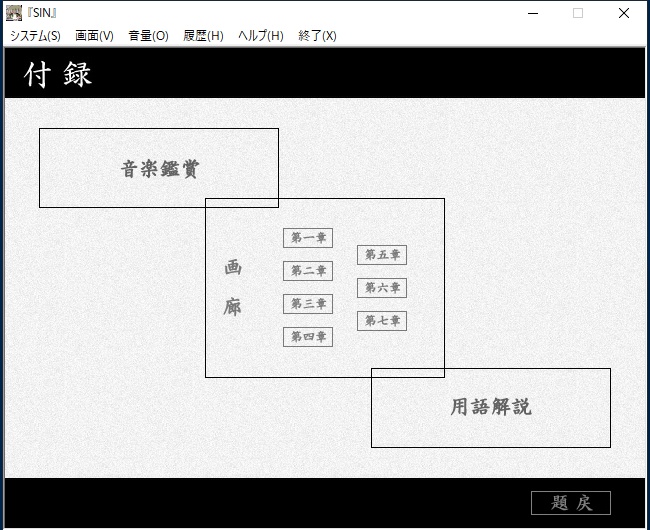Select 第五章 gallery chapter
This screenshot has height=530, width=650.
[382, 255]
